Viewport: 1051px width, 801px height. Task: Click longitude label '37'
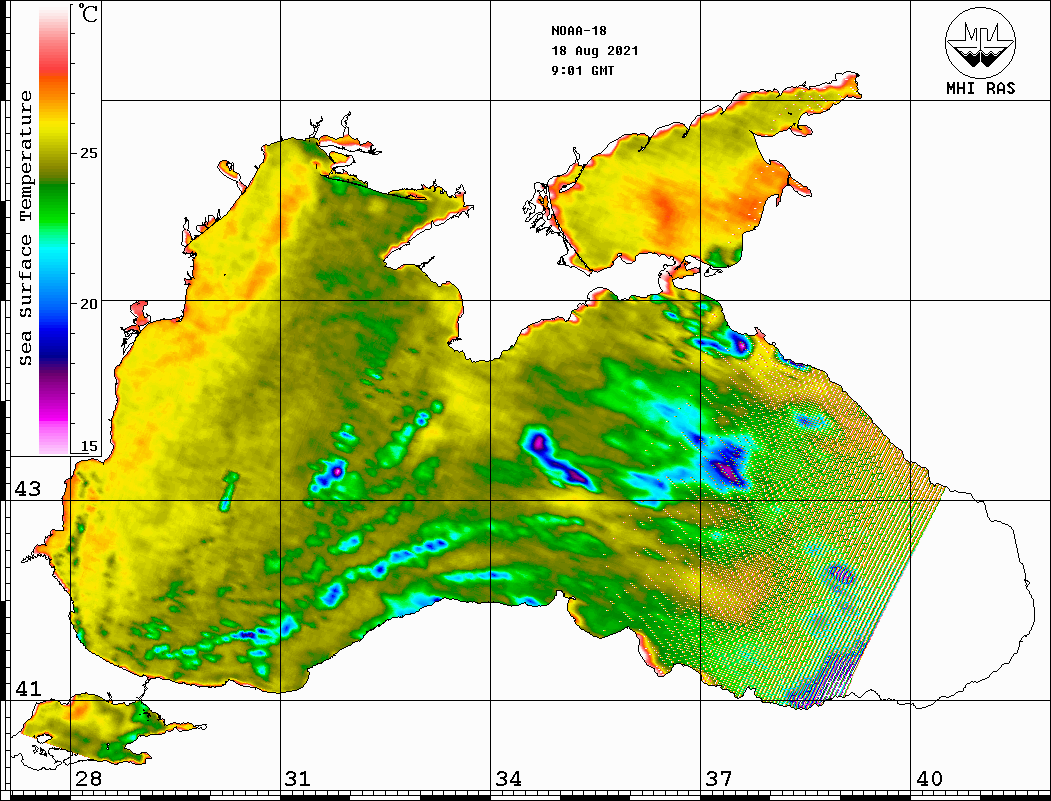click(719, 778)
